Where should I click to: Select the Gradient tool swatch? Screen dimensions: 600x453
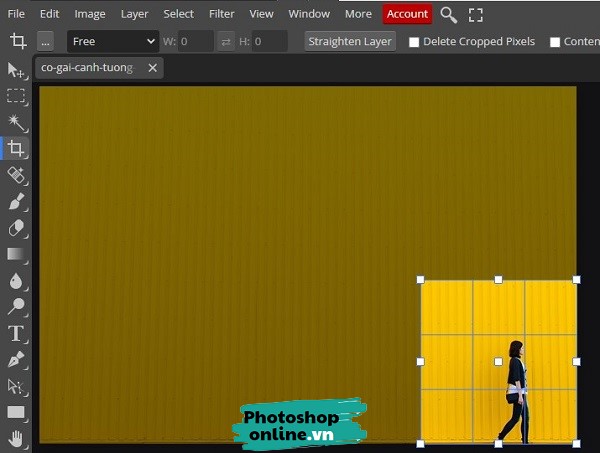click(x=16, y=254)
